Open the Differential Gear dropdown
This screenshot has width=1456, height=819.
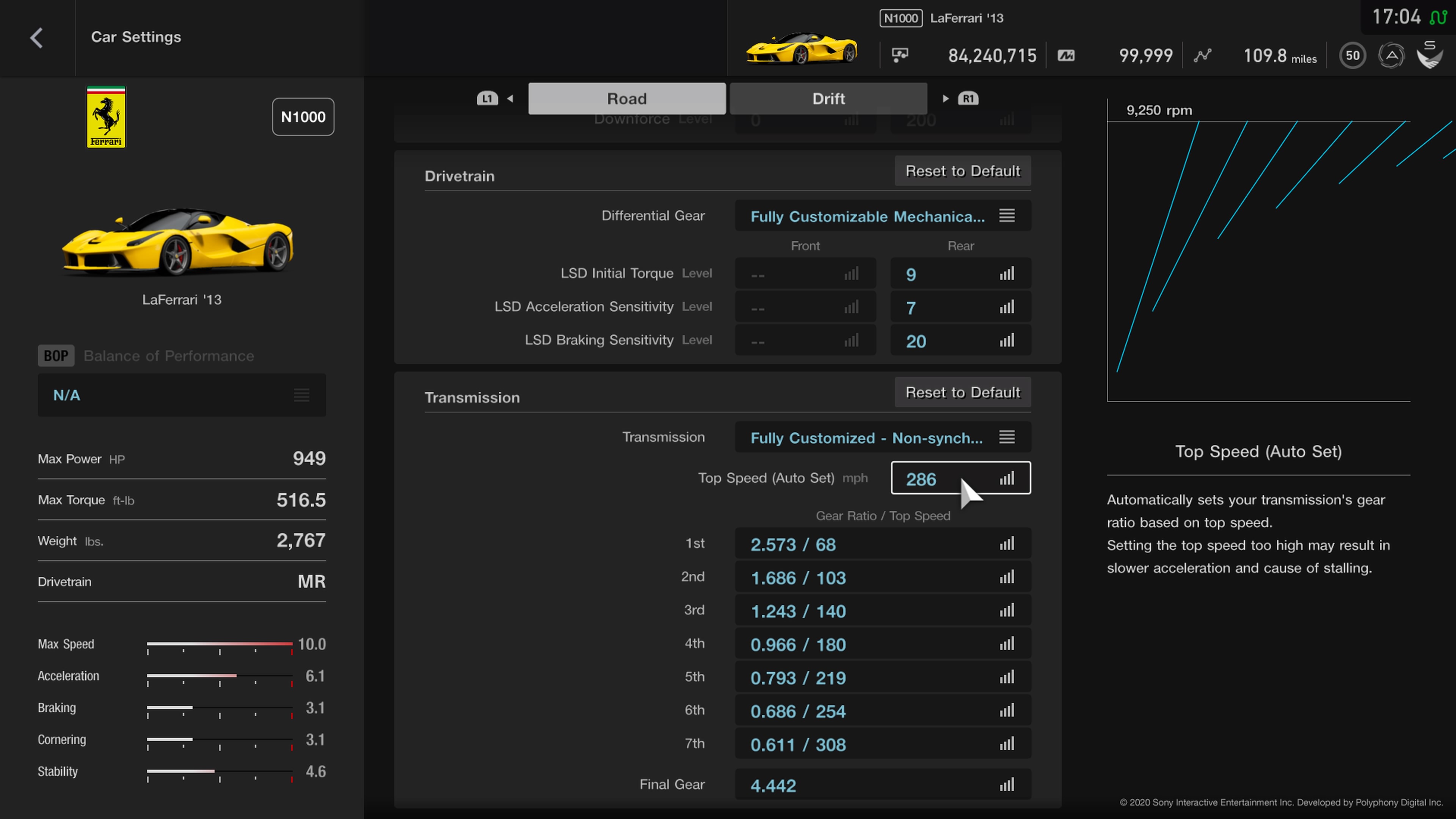[883, 216]
